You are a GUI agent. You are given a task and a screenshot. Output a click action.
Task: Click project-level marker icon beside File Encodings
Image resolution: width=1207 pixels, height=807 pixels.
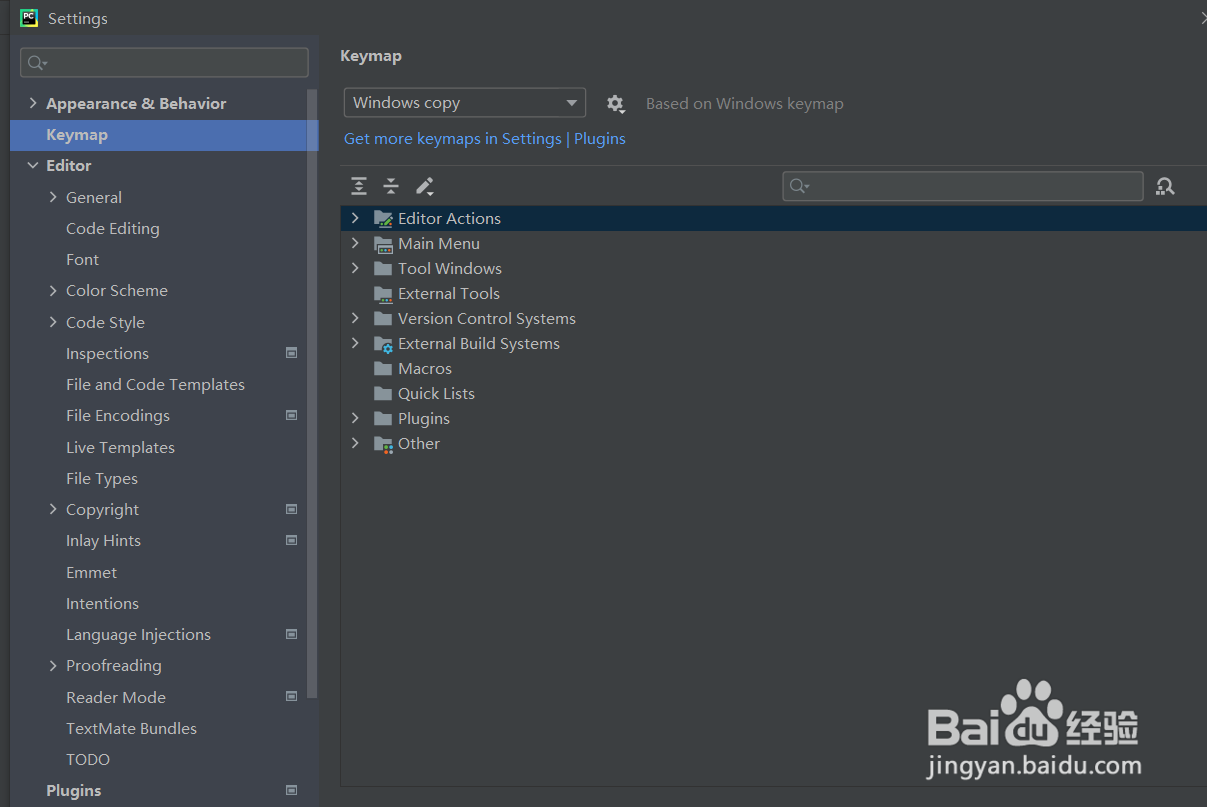pyautogui.click(x=292, y=415)
